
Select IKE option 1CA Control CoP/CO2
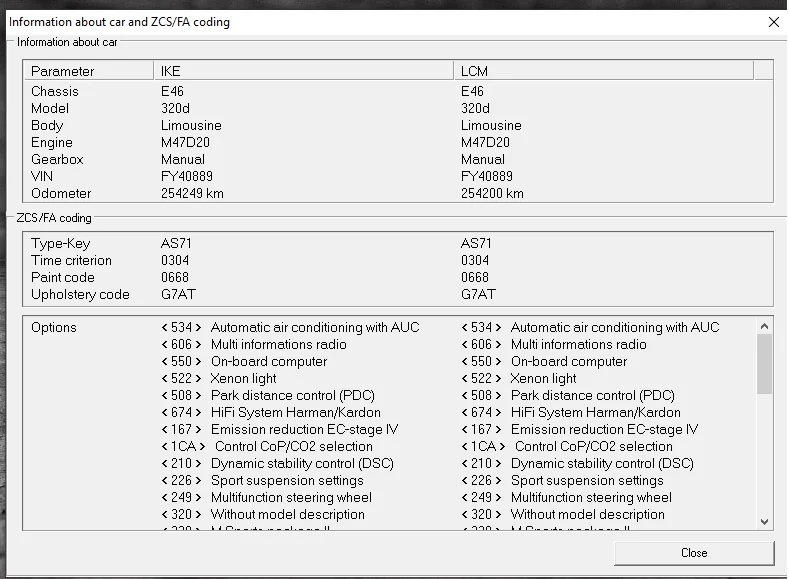point(267,447)
